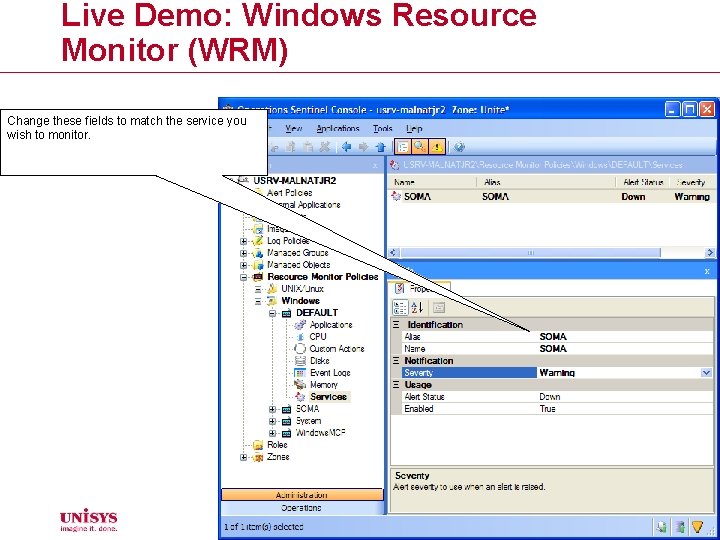Click the blue Up-level arrow in toolbar
This screenshot has height=540, width=720.
(x=380, y=147)
